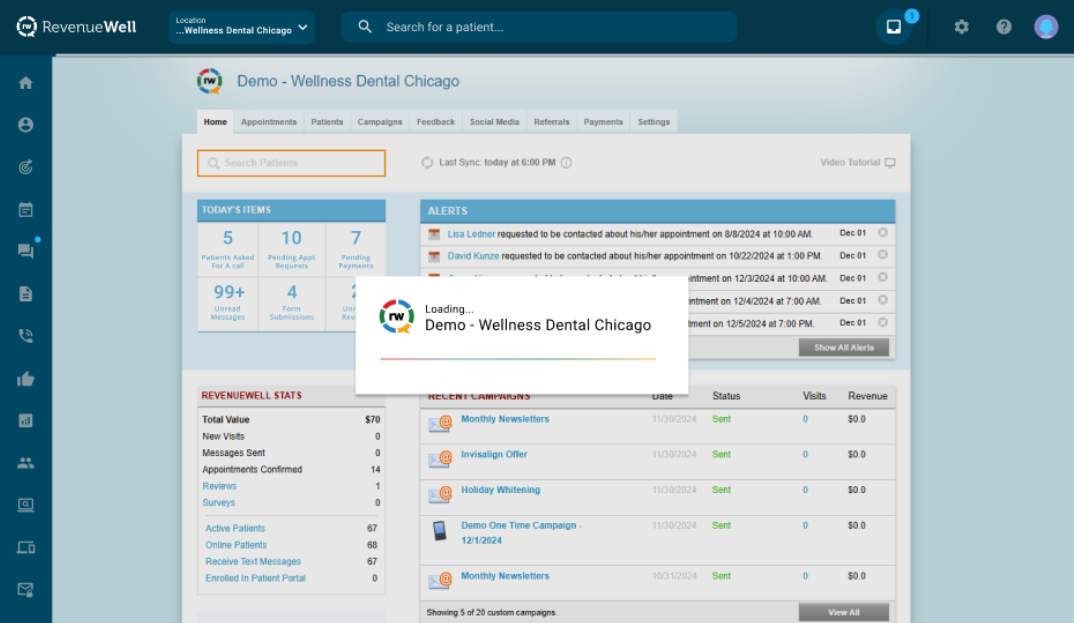Switch to the Social Media tab
This screenshot has width=1074, height=623.
[x=495, y=122]
